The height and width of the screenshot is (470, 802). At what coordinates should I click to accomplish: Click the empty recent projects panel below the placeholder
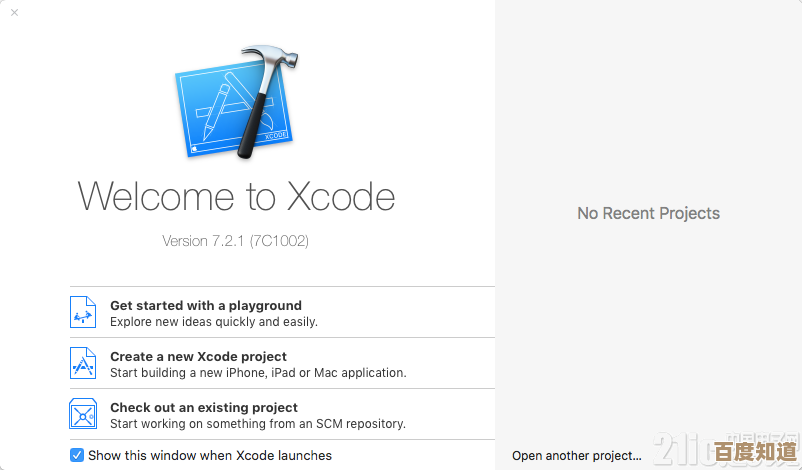648,330
